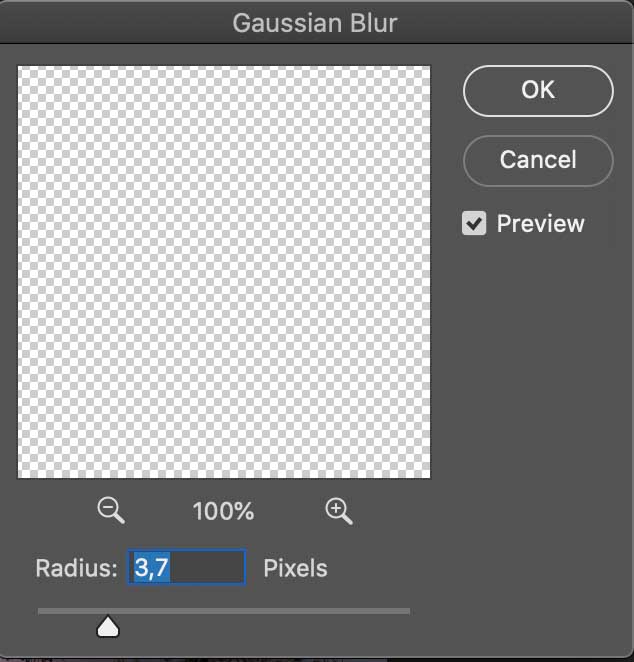
Task: Confirm the blur with OK
Action: pos(538,90)
